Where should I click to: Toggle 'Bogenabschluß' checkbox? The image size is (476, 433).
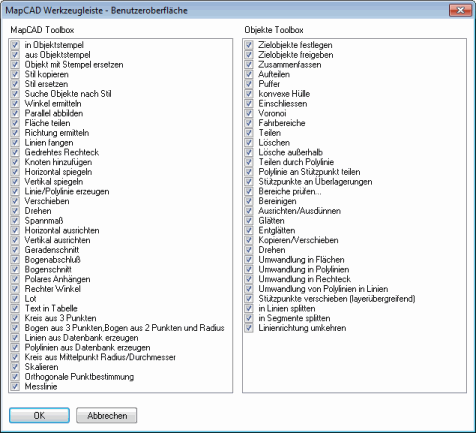pyautogui.click(x=15, y=259)
